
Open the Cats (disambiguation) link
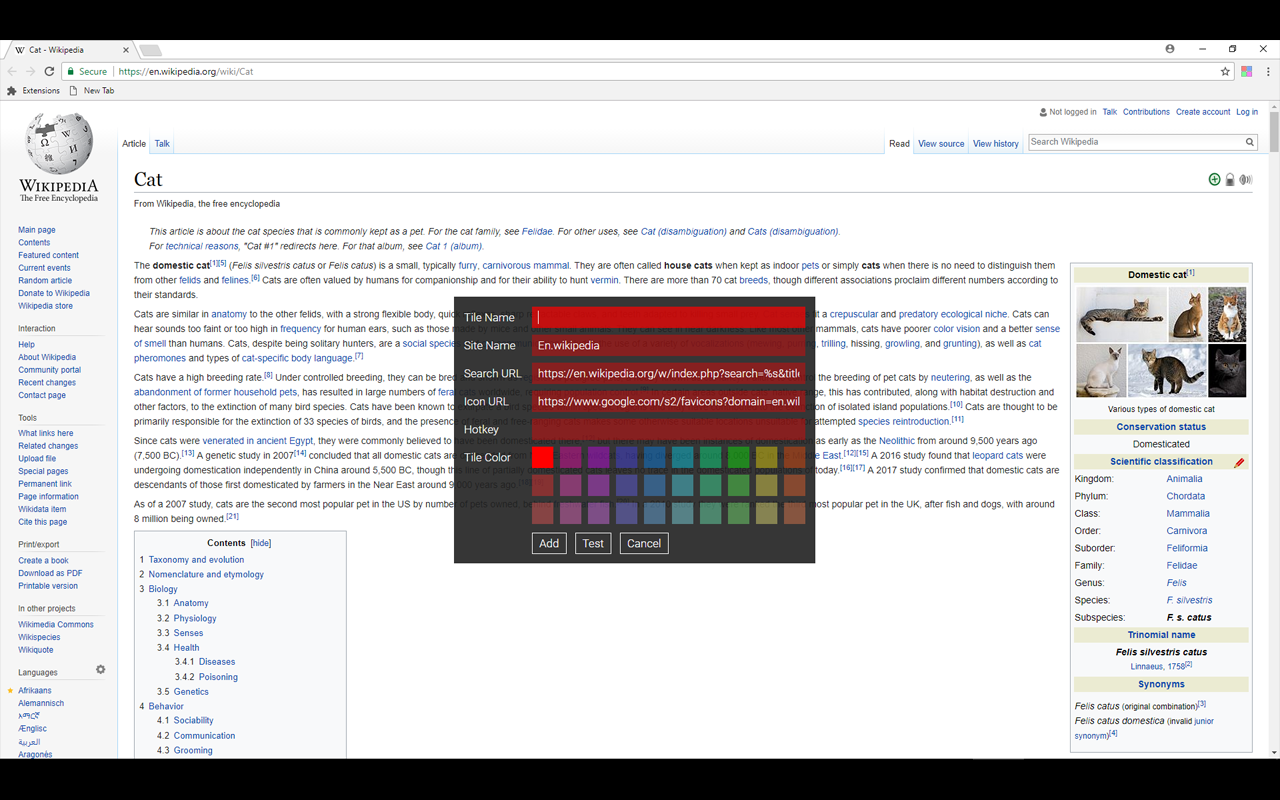coord(793,232)
